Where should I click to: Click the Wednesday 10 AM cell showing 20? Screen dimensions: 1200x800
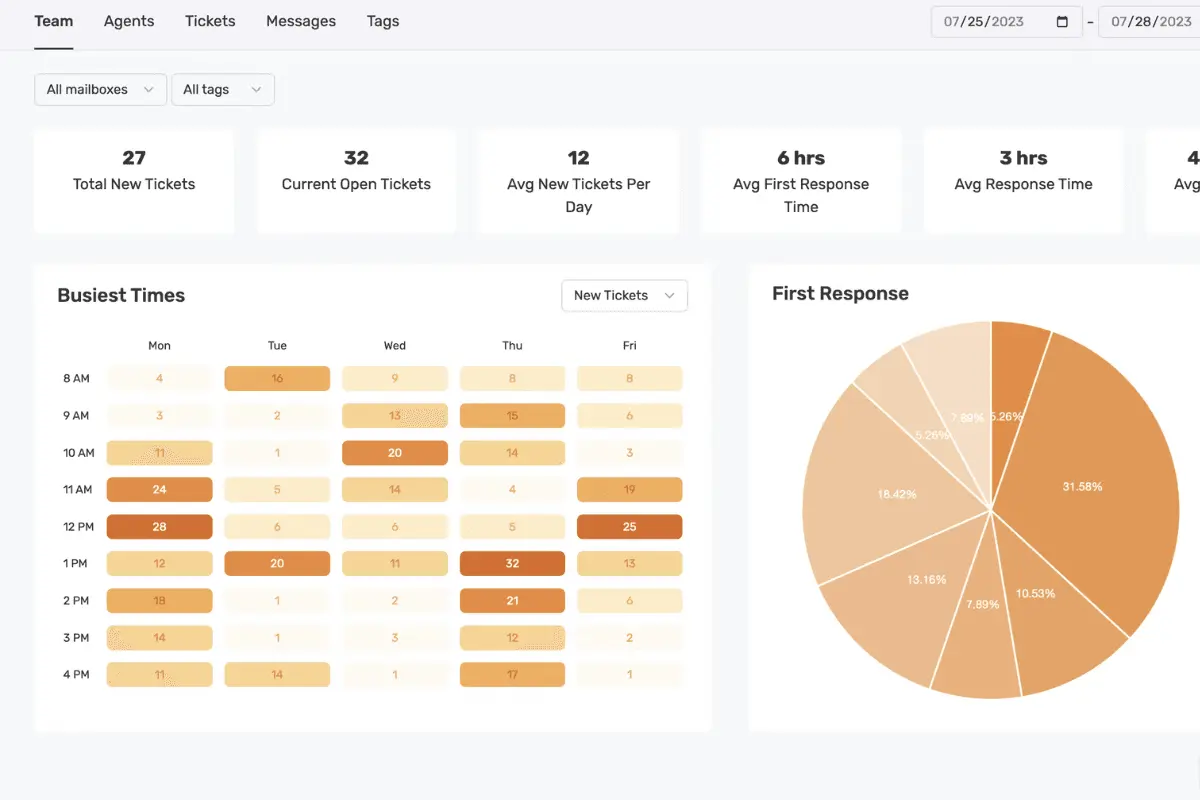[x=395, y=453]
